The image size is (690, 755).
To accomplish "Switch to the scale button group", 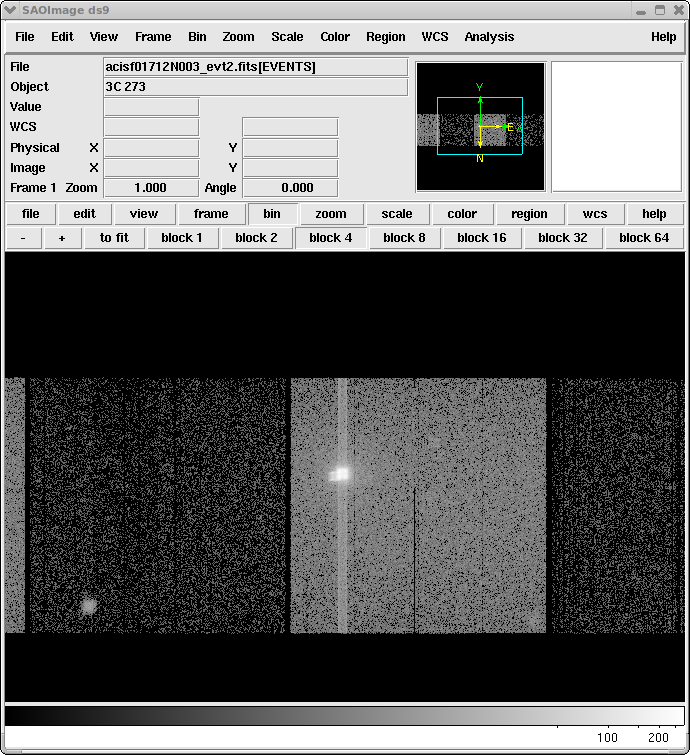I will coord(397,214).
